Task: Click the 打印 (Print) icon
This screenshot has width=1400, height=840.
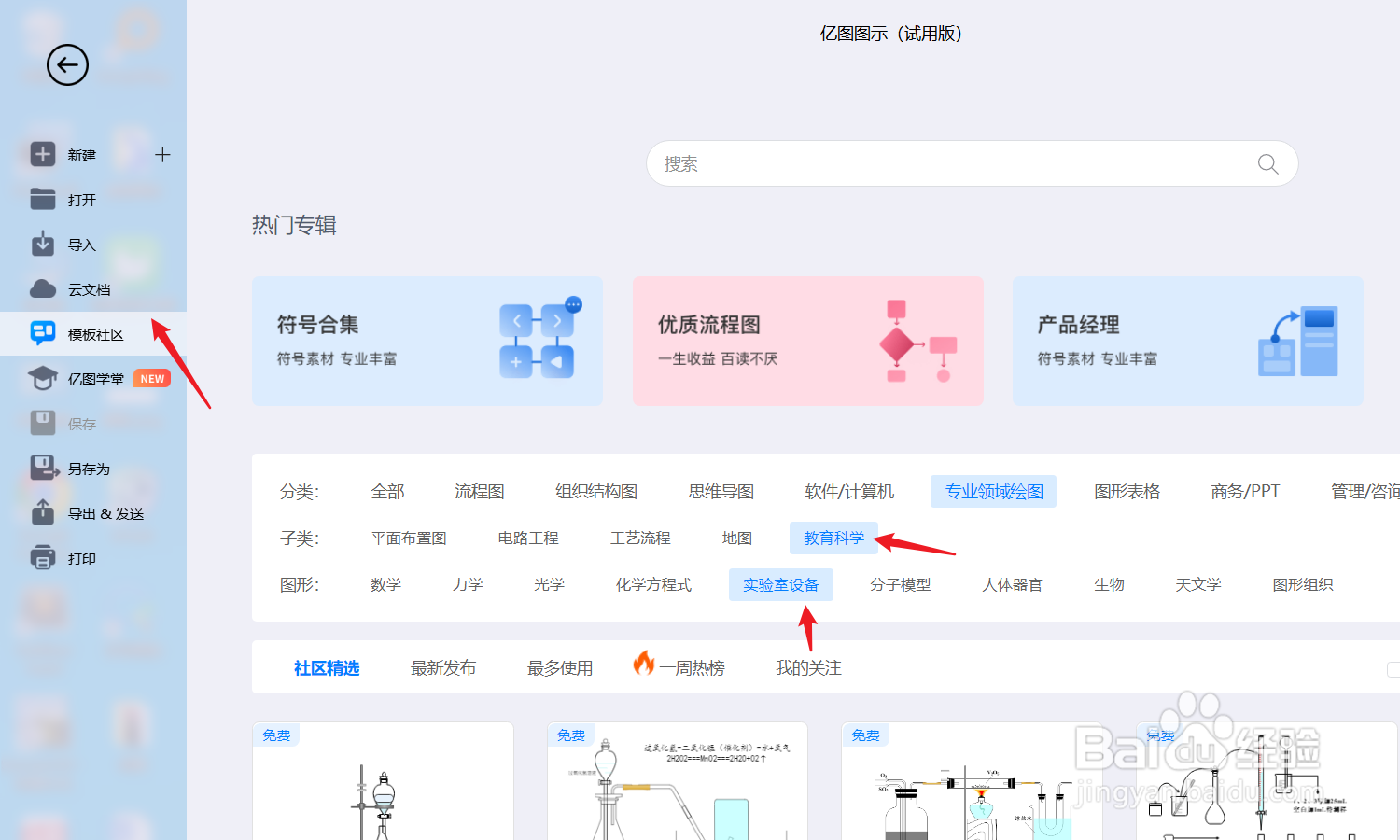Action: (43, 557)
